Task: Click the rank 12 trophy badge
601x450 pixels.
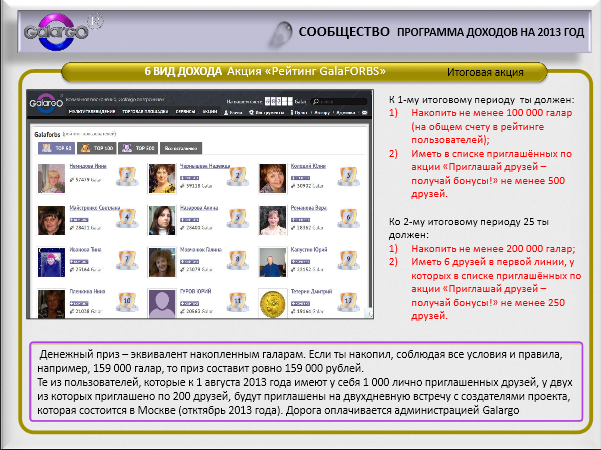Action: (x=348, y=302)
